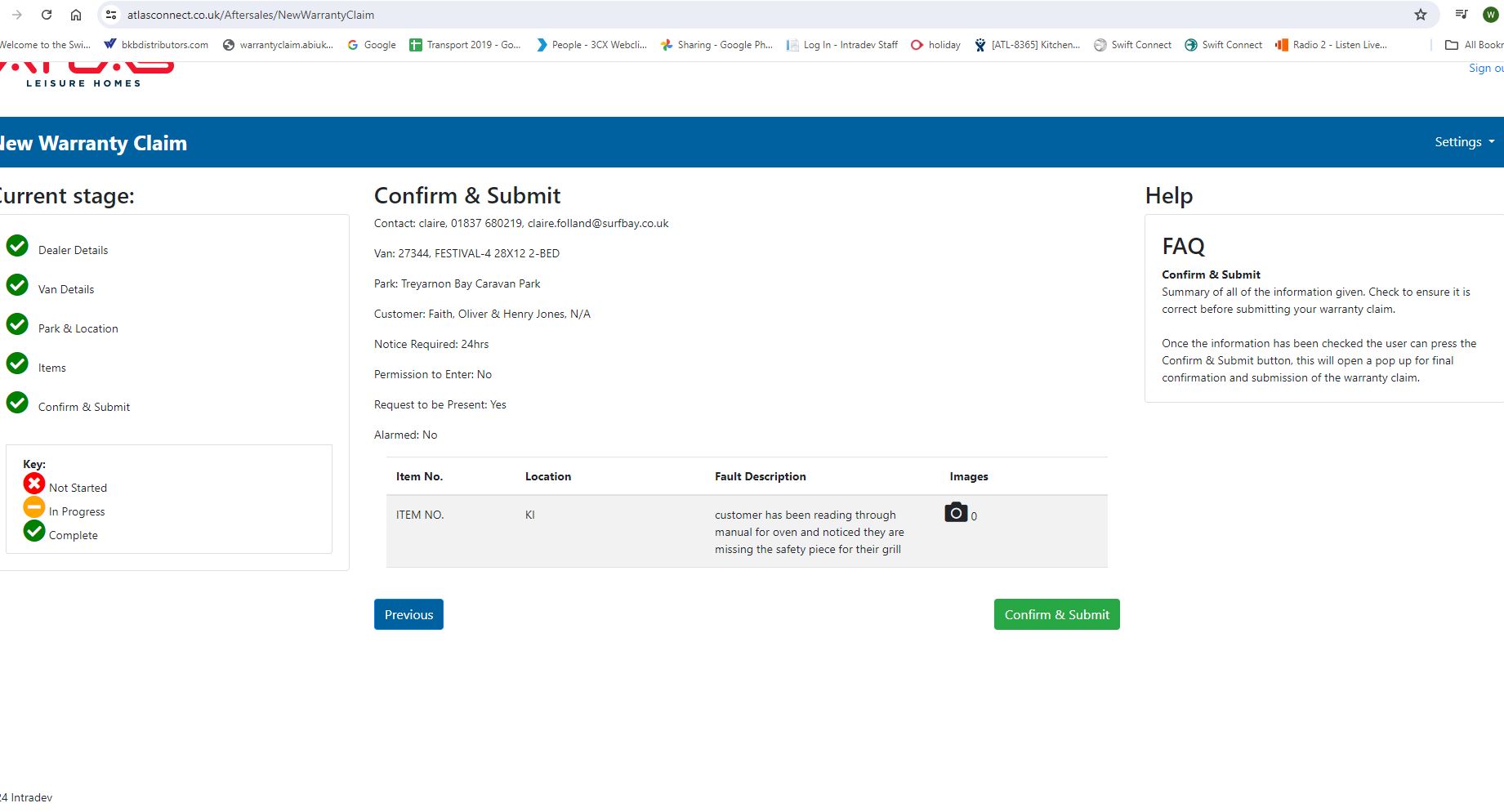Open the Chrome profile avatar
The height and width of the screenshot is (812, 1504).
(x=1491, y=15)
